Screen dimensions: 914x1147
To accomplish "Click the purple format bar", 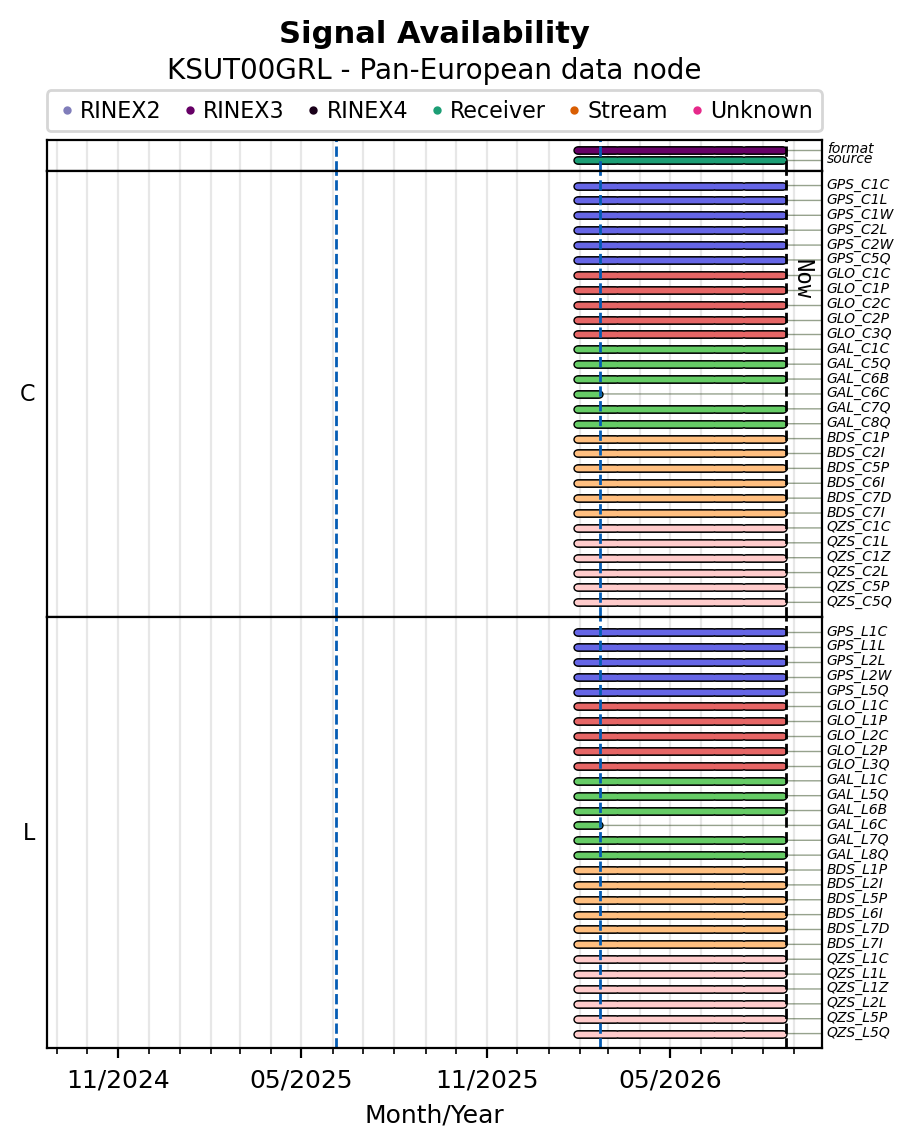I will pos(681,151).
